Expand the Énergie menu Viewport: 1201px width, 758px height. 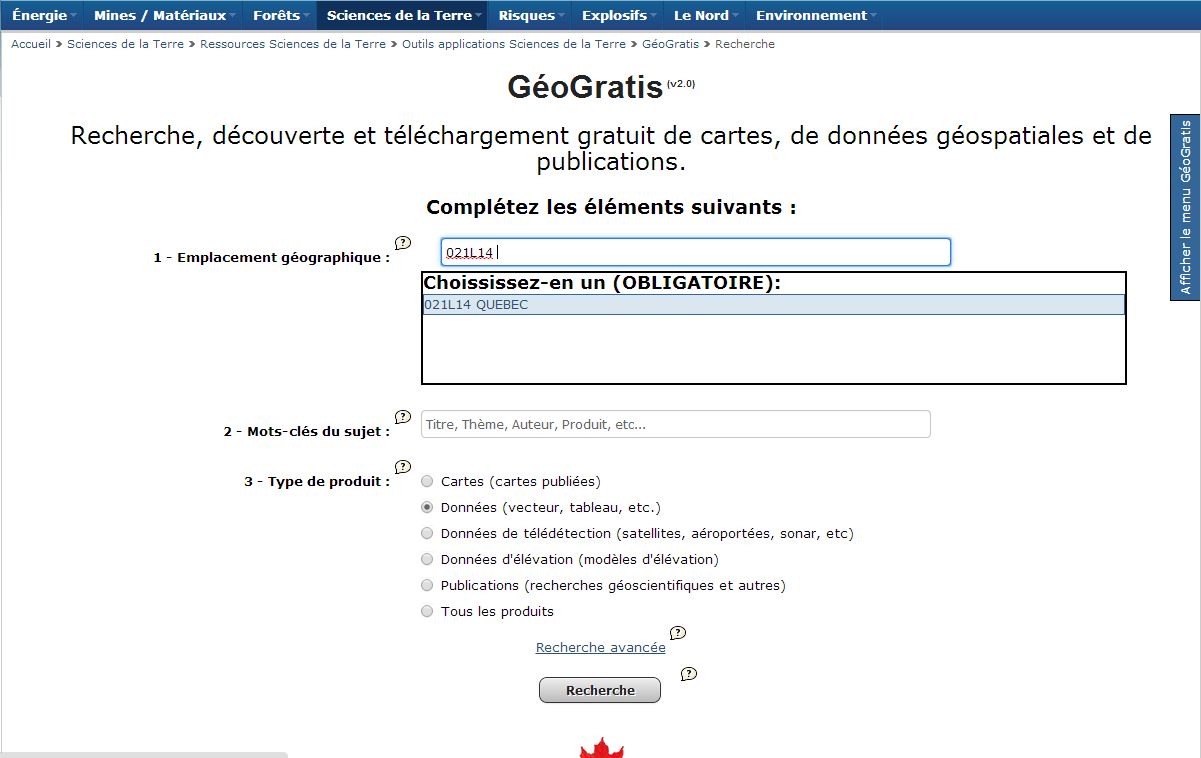tap(43, 15)
